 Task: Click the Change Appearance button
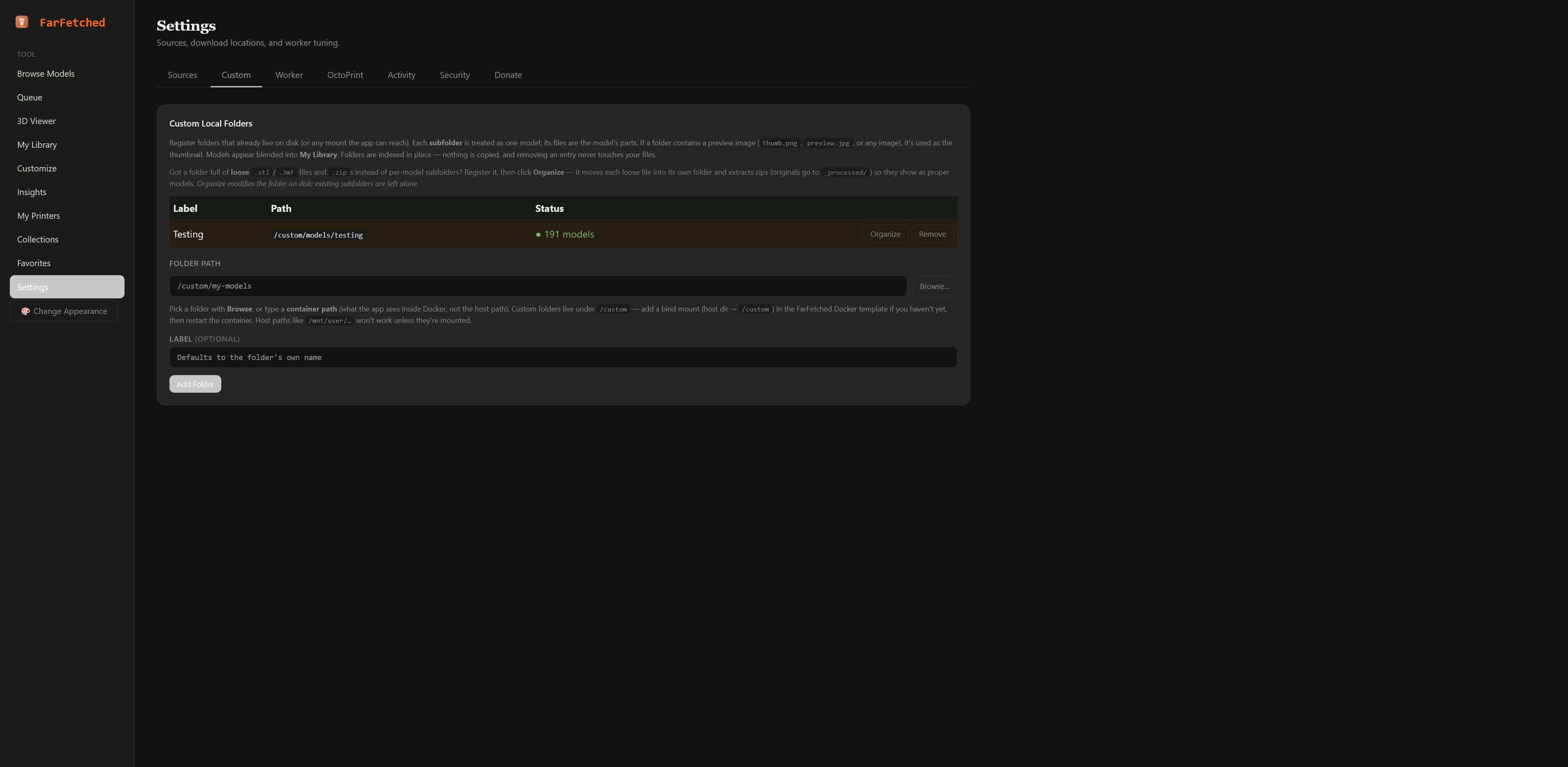pos(63,311)
